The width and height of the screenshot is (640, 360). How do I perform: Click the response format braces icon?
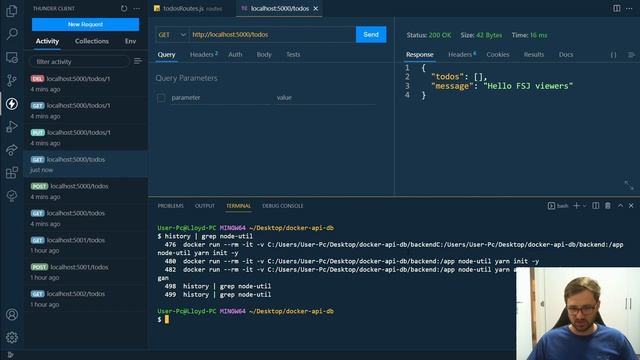point(613,55)
